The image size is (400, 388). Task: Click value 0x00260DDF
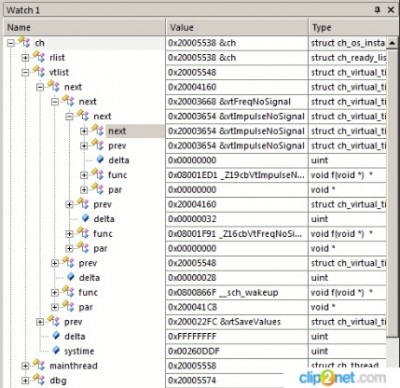194,351
